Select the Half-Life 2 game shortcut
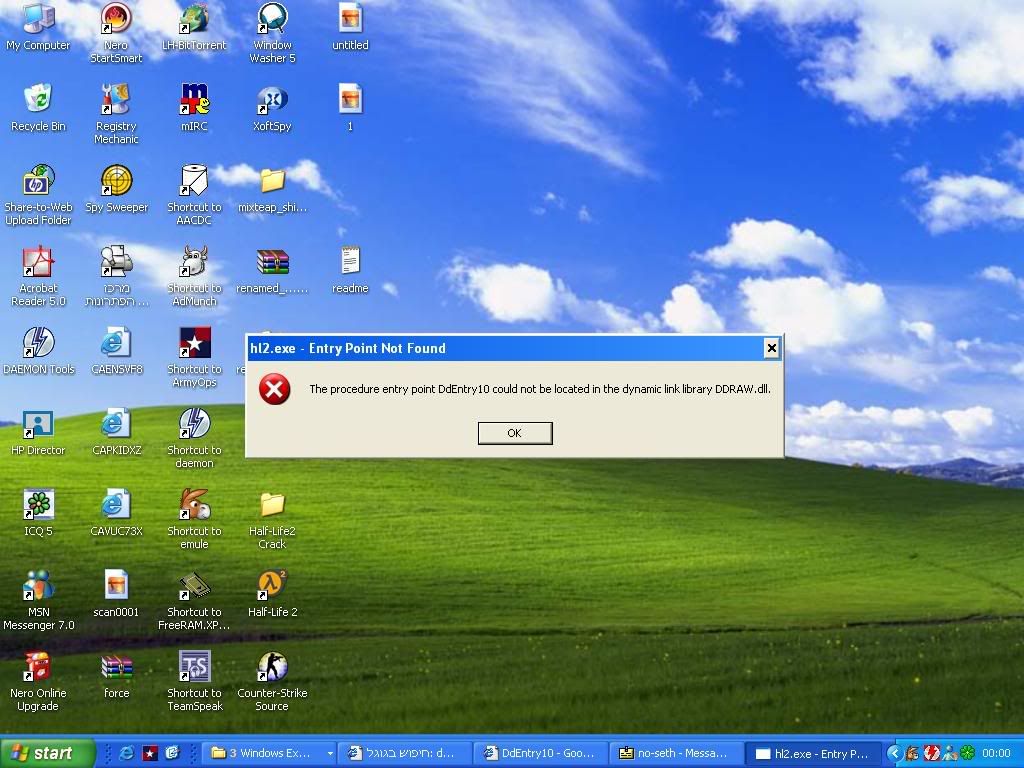Viewport: 1024px width, 768px height. [272, 594]
